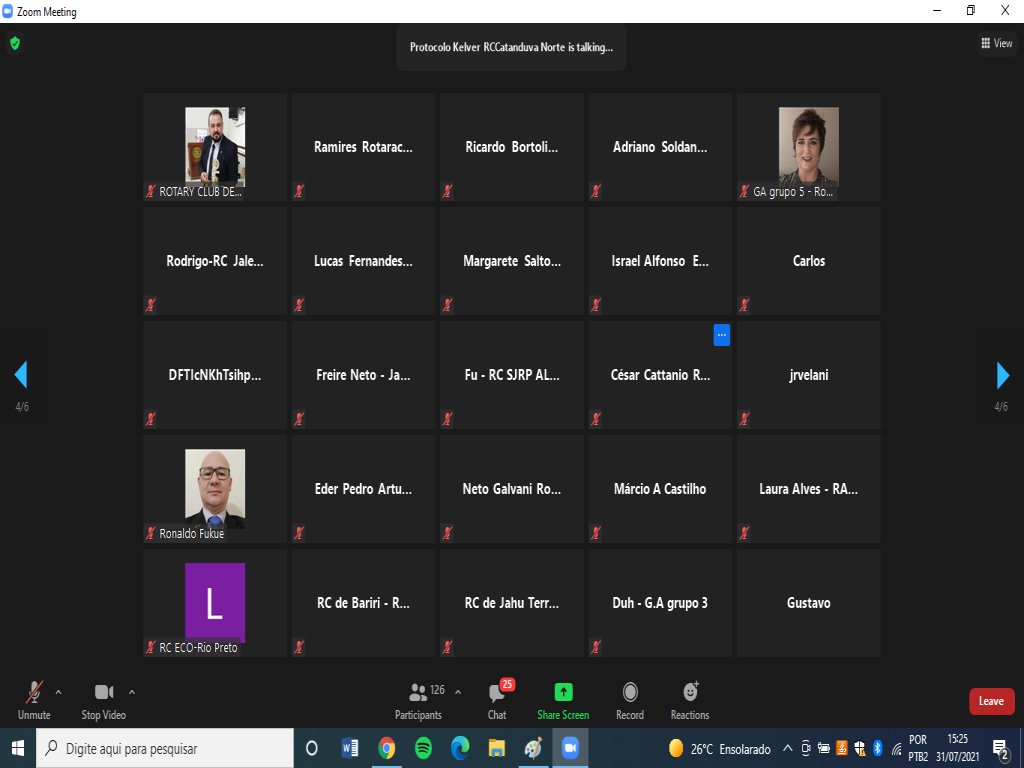Image resolution: width=1024 pixels, height=768 pixels.
Task: Expand video options arrow beside Stop Video
Action: click(132, 691)
